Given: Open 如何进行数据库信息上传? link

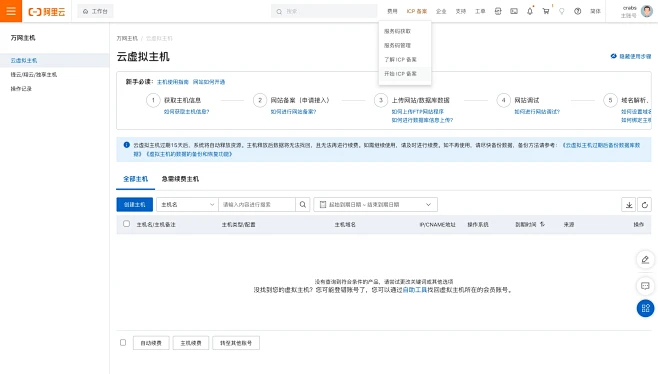Looking at the screenshot, I should (x=422, y=120).
